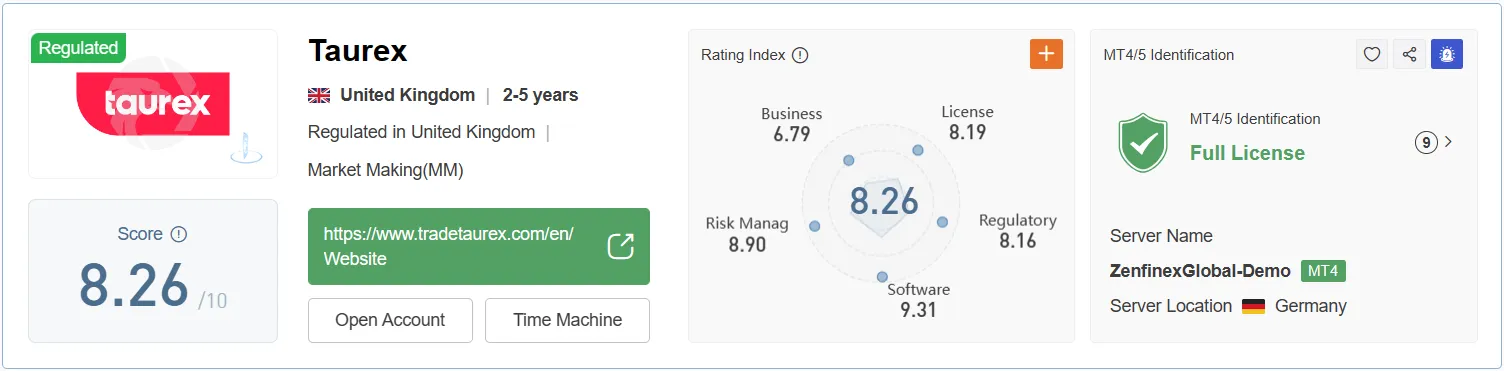Click the Software 9.31 rating label
1504x371 pixels.
coord(918,300)
